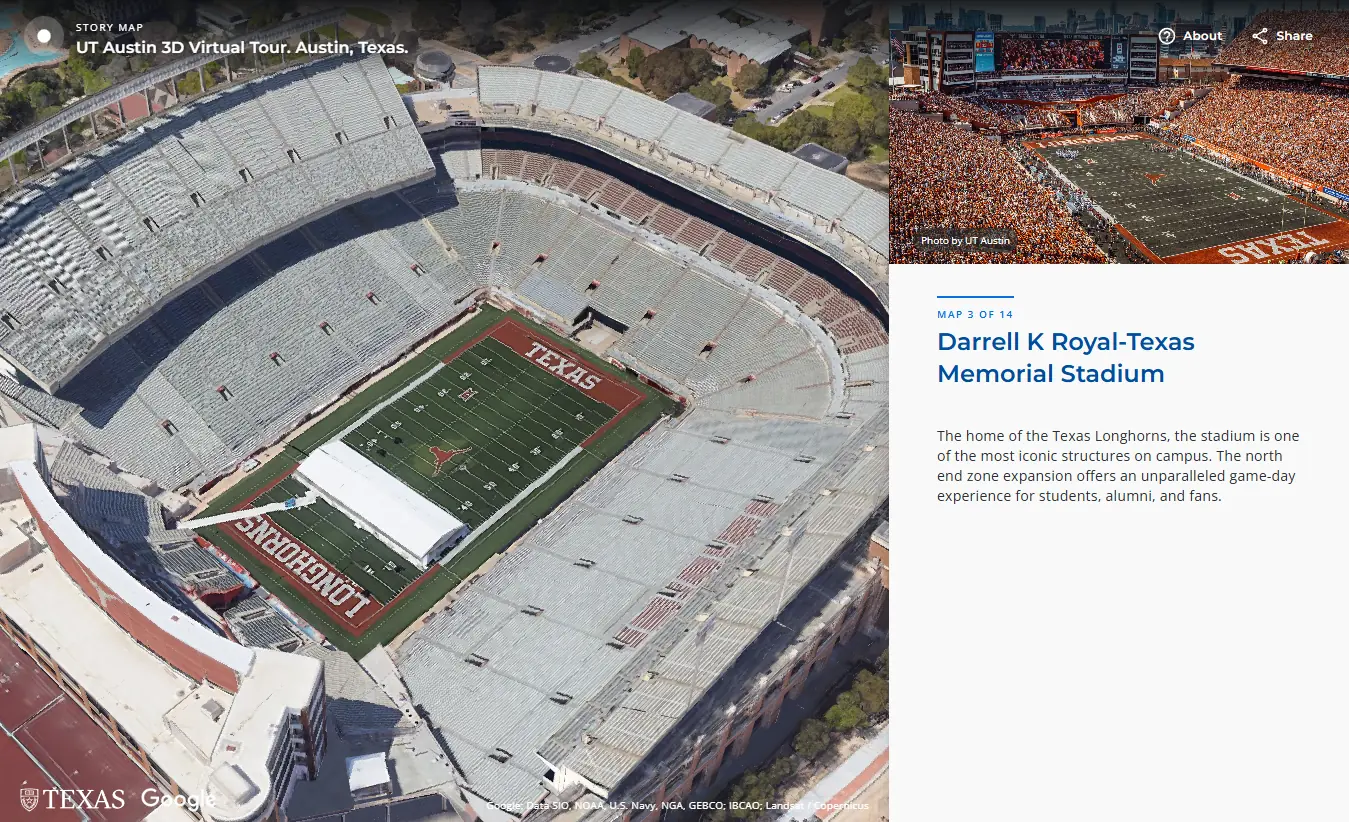Select the Darrell K Royal-Texas Memorial Stadium heading
1349x822 pixels.
1065,357
